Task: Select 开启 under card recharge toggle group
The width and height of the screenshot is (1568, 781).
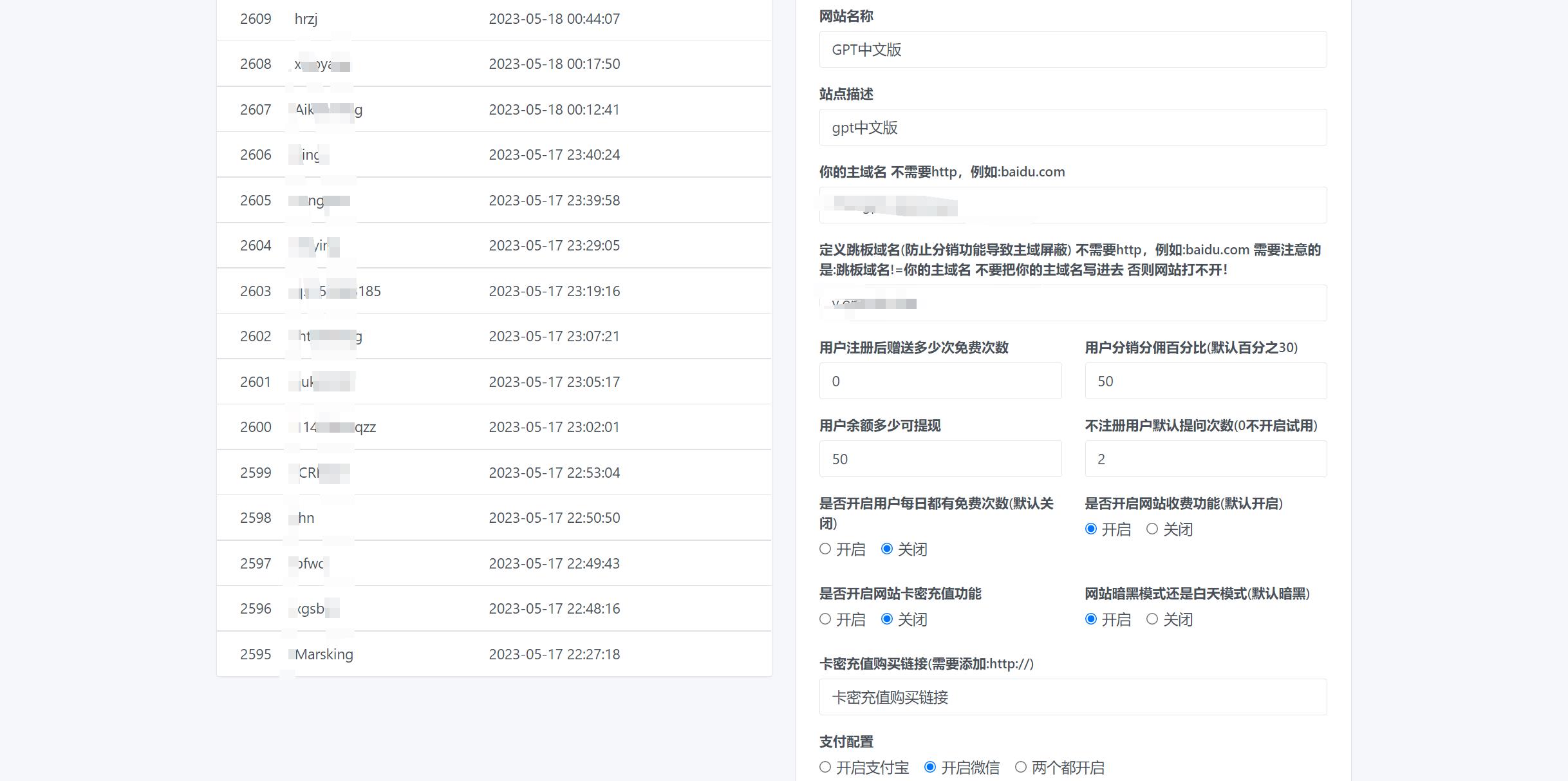Action: pos(825,619)
